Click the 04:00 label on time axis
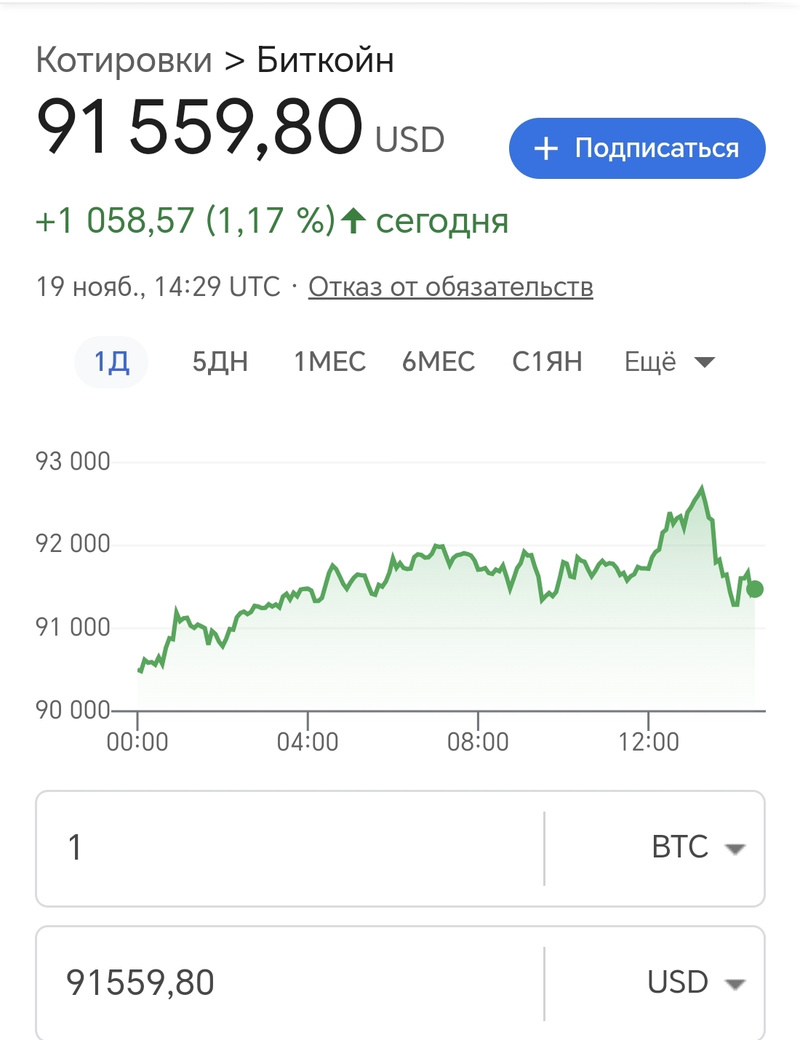This screenshot has width=800, height=1040. click(x=308, y=743)
